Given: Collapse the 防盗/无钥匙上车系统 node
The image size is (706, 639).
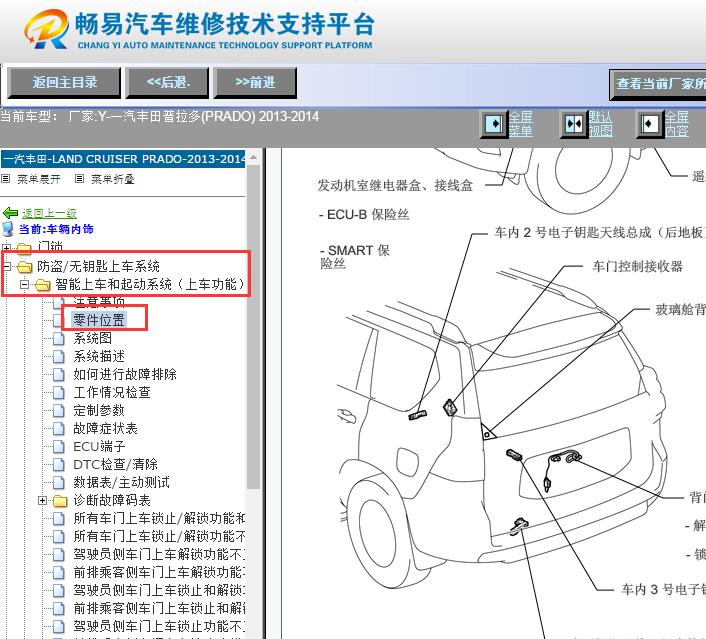Looking at the screenshot, I should click(x=6, y=267).
